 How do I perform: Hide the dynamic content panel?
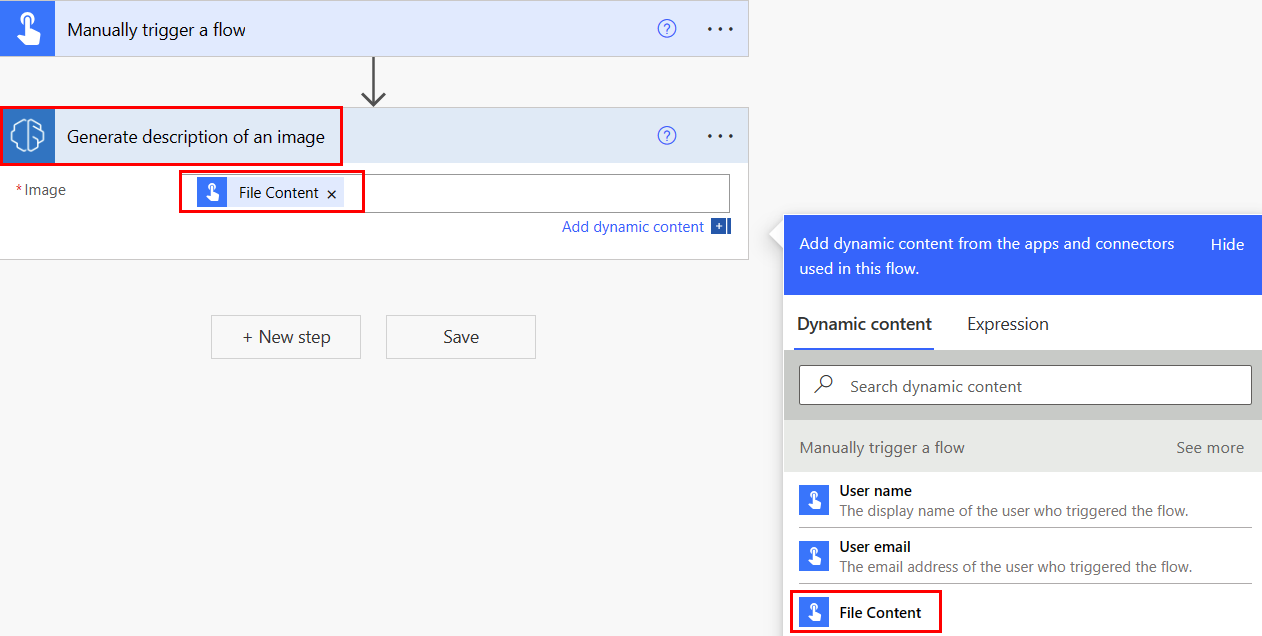[1226, 244]
